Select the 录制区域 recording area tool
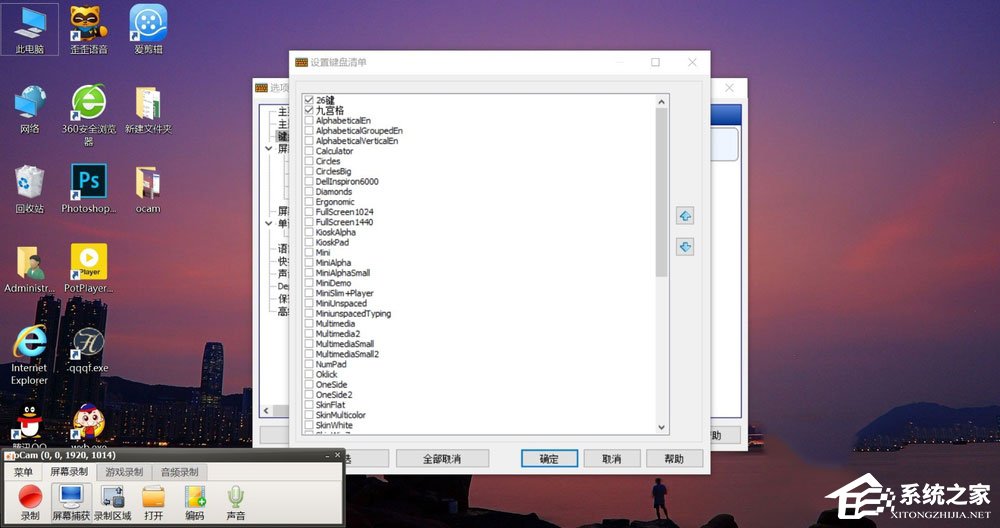This screenshot has height=528, width=1000. click(112, 497)
